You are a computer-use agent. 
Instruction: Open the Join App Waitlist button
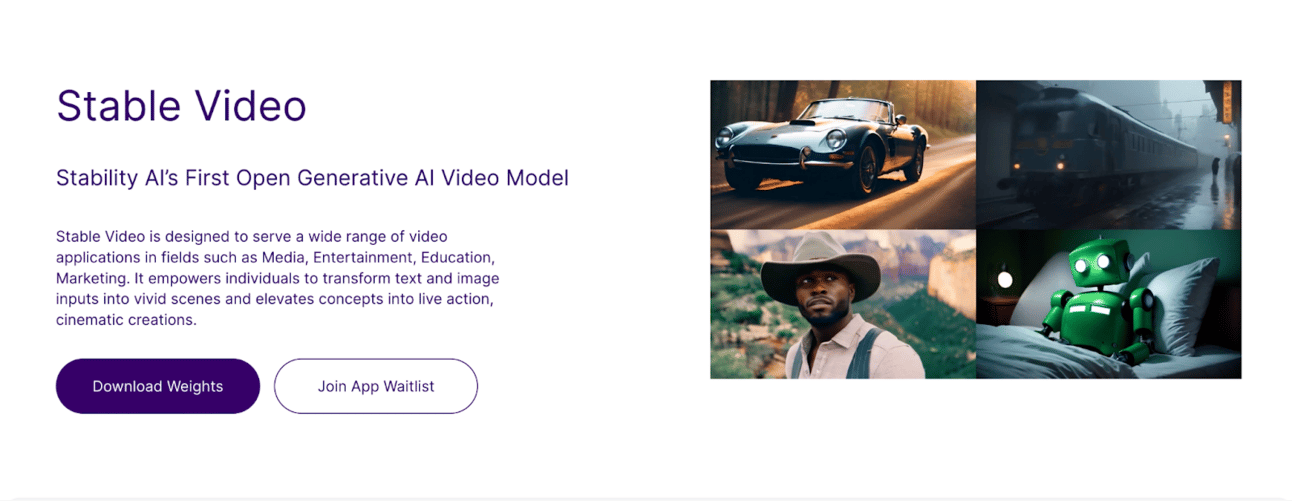pyautogui.click(x=376, y=386)
